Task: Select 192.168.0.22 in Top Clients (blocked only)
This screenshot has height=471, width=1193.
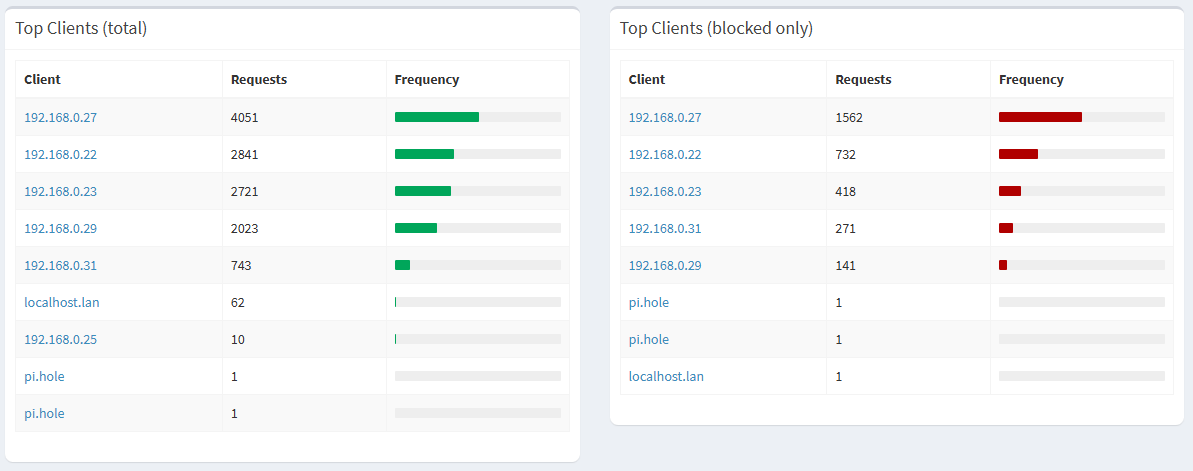Action: click(665, 154)
